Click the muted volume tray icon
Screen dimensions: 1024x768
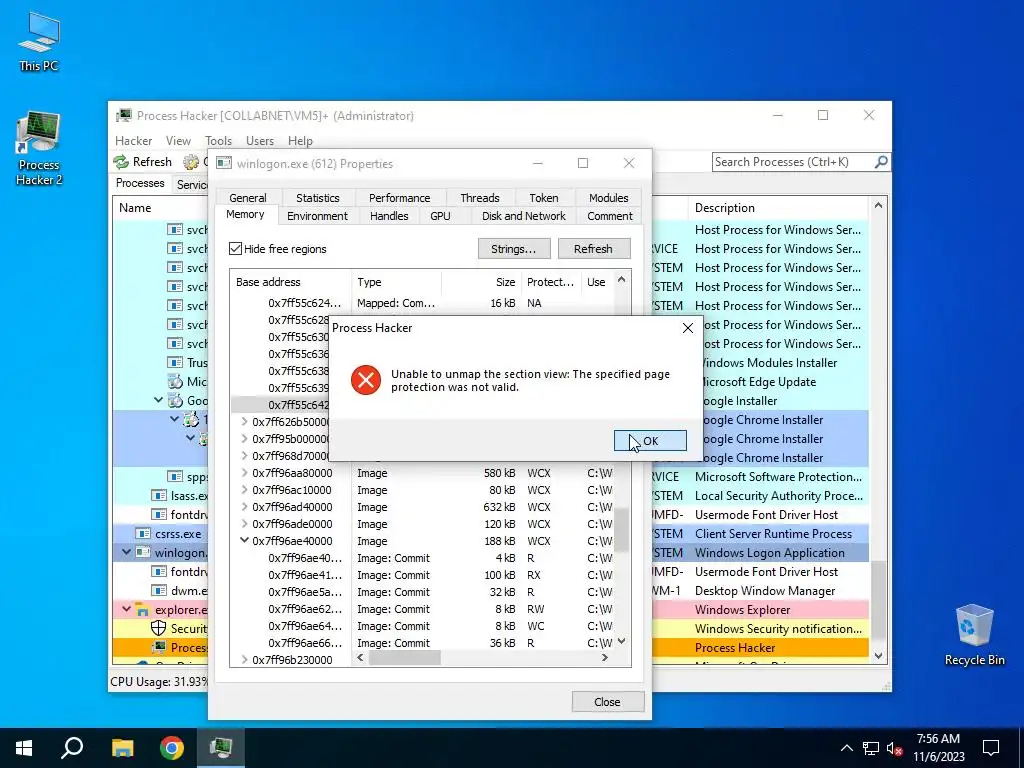point(894,748)
